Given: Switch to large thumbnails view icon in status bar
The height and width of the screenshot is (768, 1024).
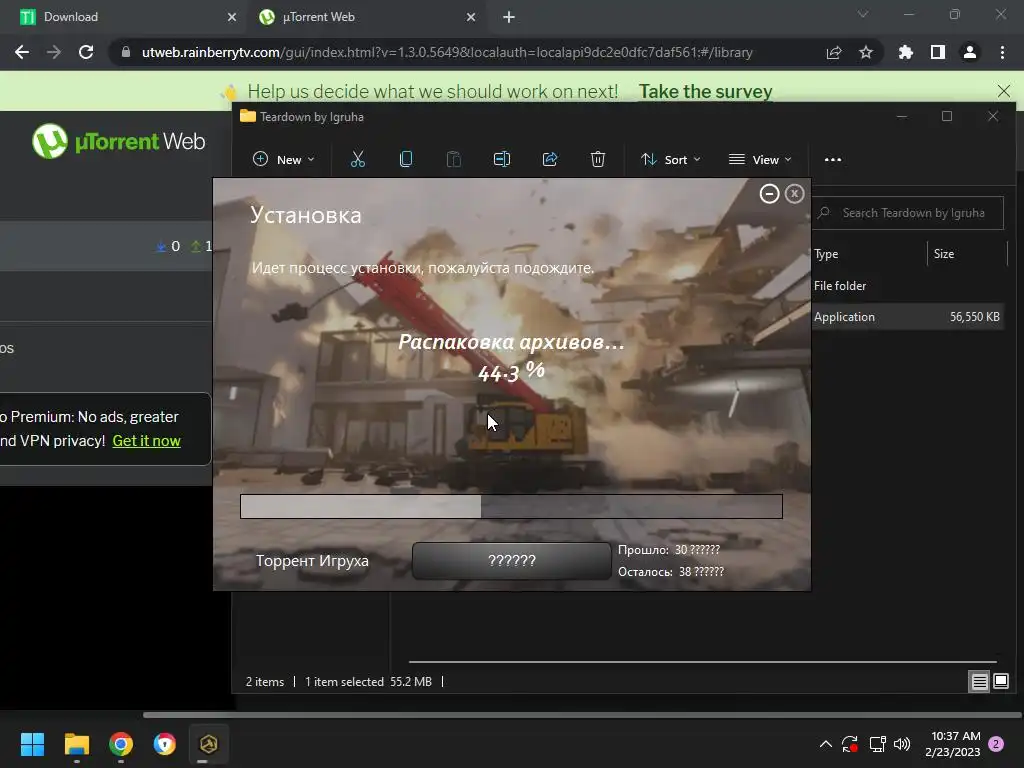Looking at the screenshot, I should coord(1000,682).
